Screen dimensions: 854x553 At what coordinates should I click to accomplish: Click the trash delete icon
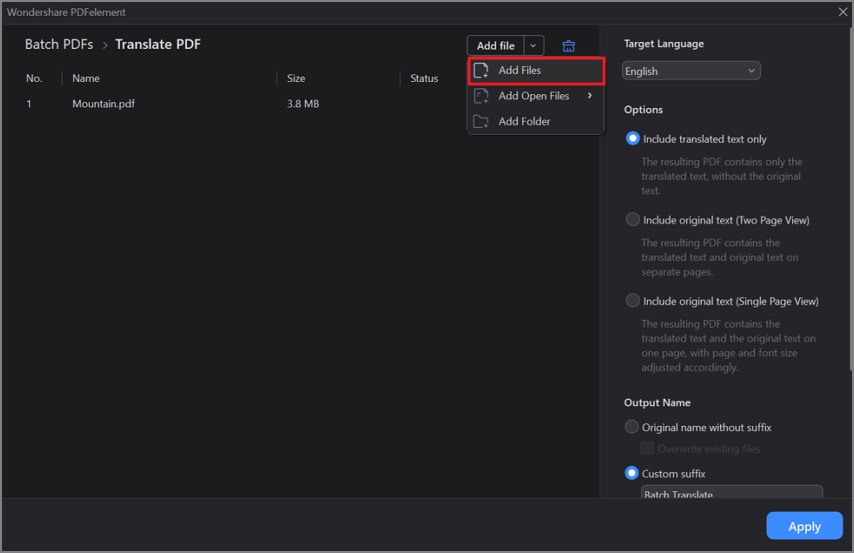568,46
